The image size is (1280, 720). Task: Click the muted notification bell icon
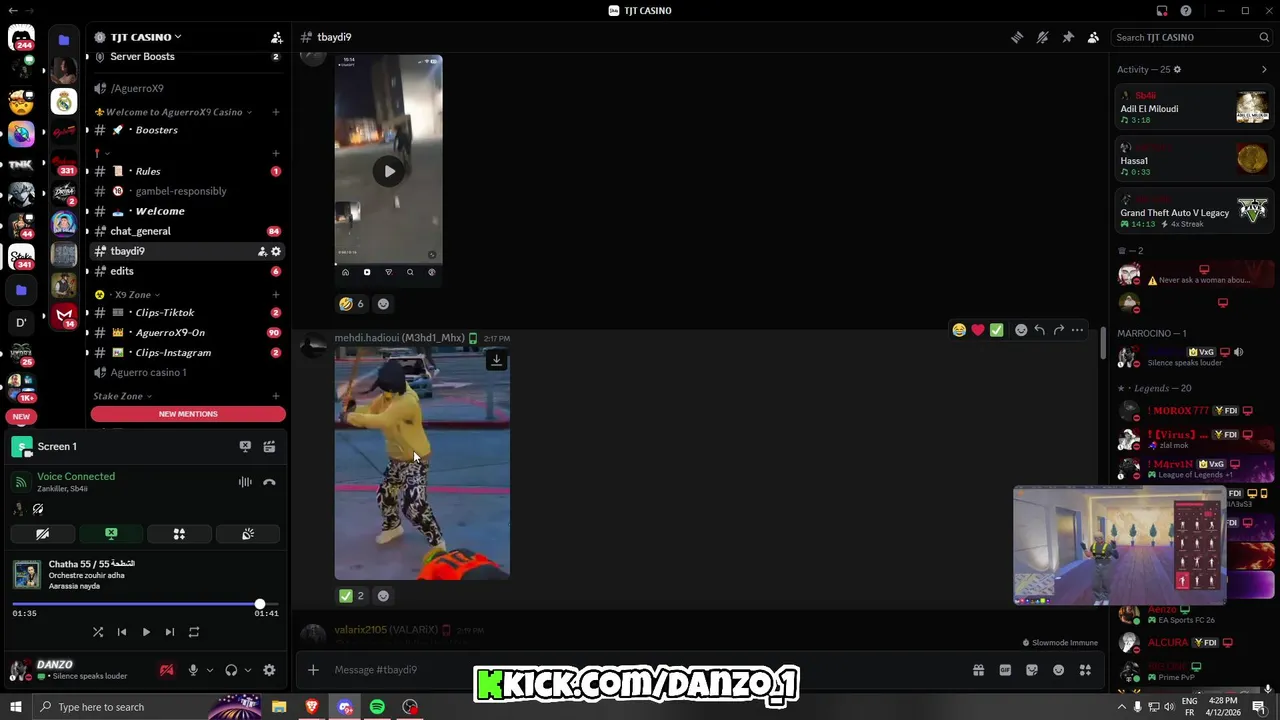coord(1042,37)
